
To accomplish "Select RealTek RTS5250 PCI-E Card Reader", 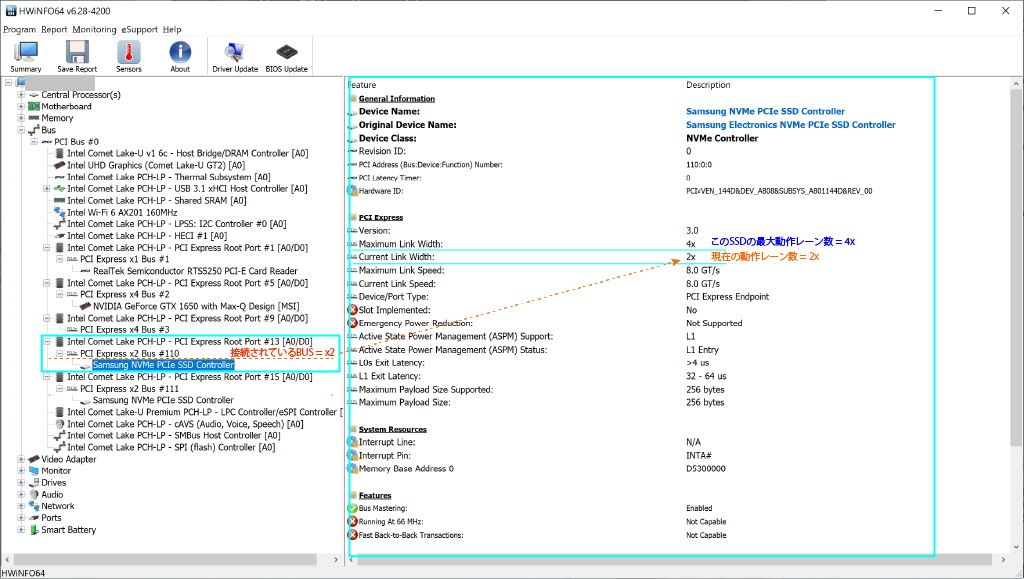I will point(195,271).
